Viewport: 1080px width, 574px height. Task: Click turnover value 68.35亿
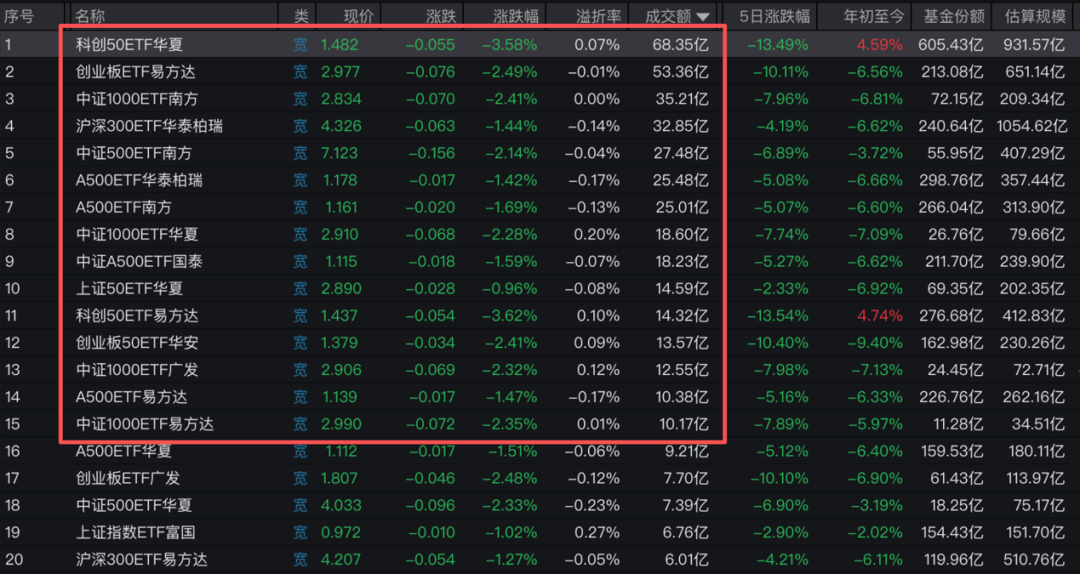681,45
